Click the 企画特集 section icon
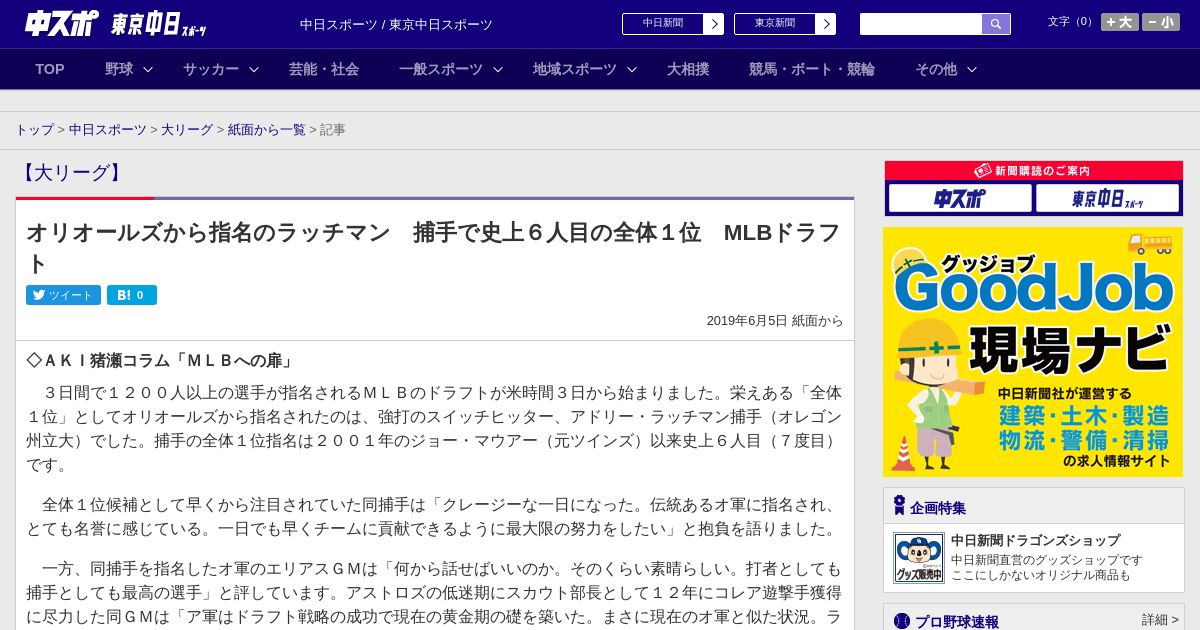 [899, 506]
